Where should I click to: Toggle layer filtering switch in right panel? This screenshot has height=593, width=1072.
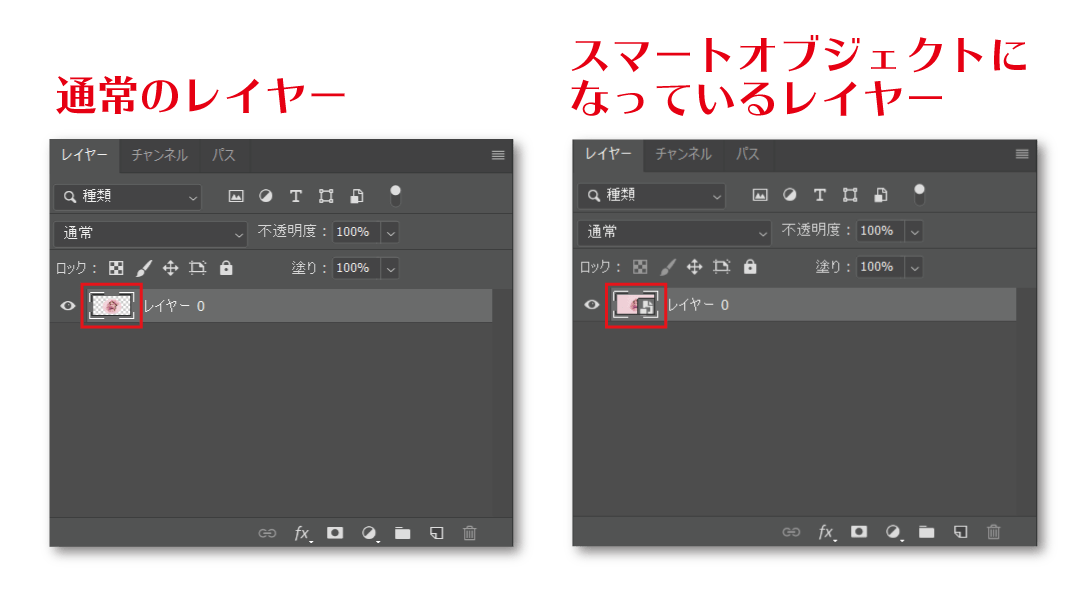click(919, 194)
